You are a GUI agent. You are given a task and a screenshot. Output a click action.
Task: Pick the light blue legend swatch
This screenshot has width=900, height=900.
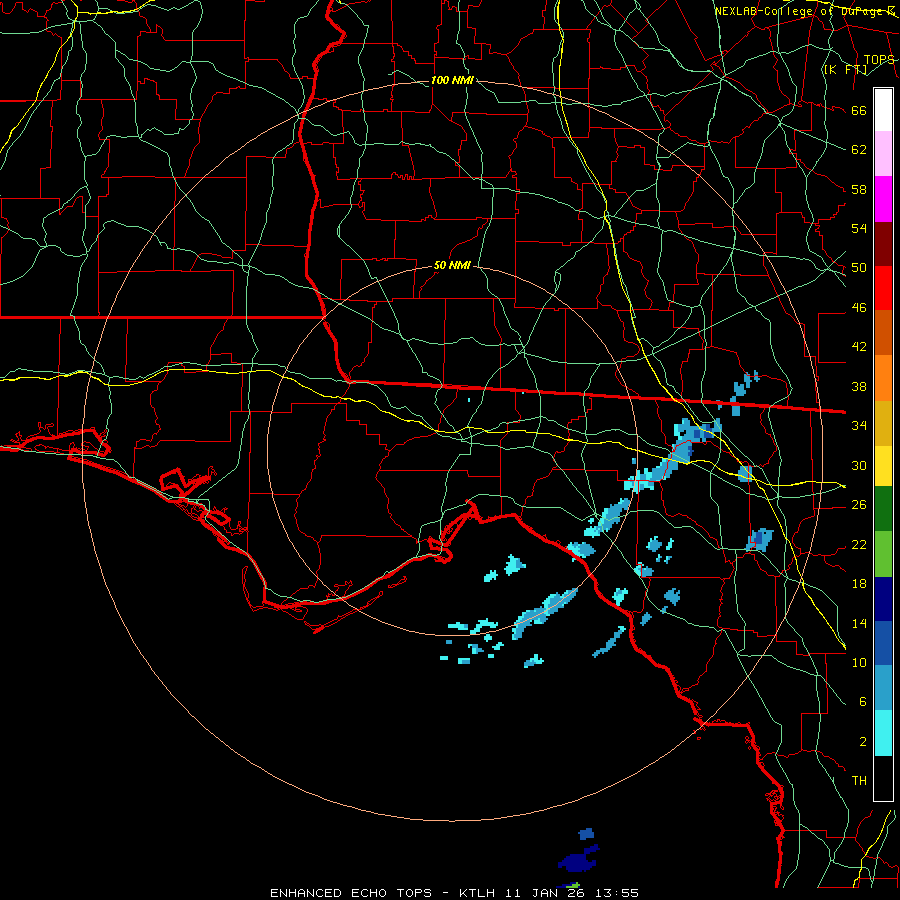883,688
